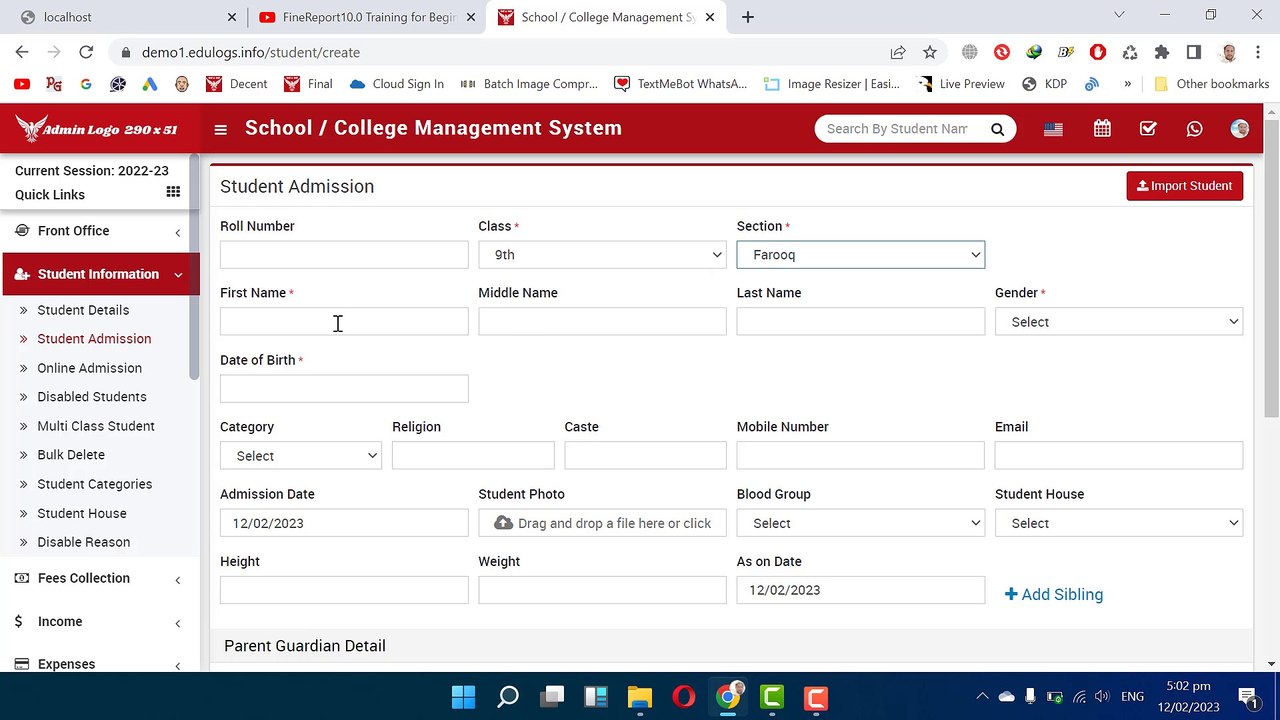Viewport: 1280px width, 720px height.
Task: Open Student Details in sidebar
Action: pos(83,310)
